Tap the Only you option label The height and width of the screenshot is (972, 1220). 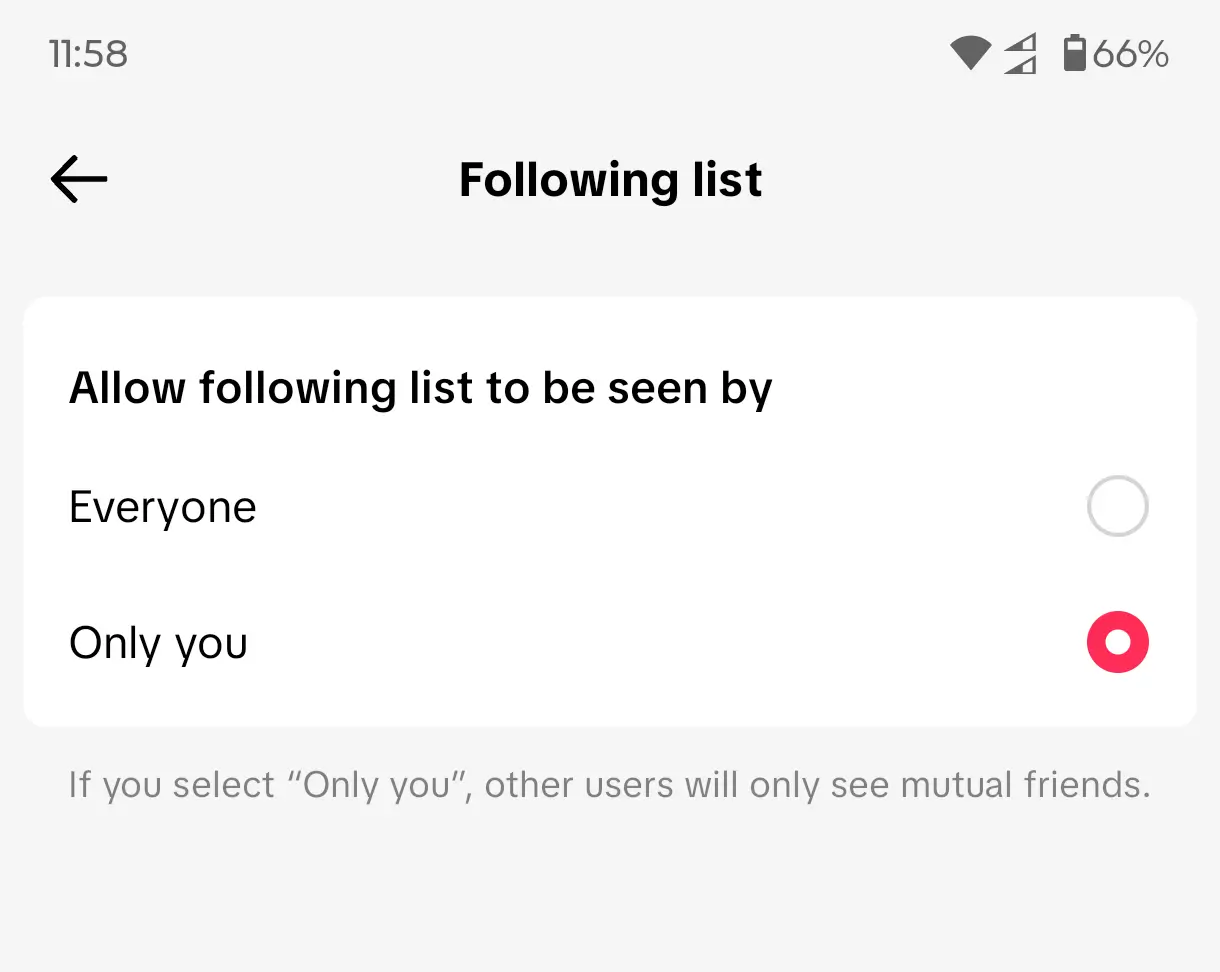click(x=158, y=643)
